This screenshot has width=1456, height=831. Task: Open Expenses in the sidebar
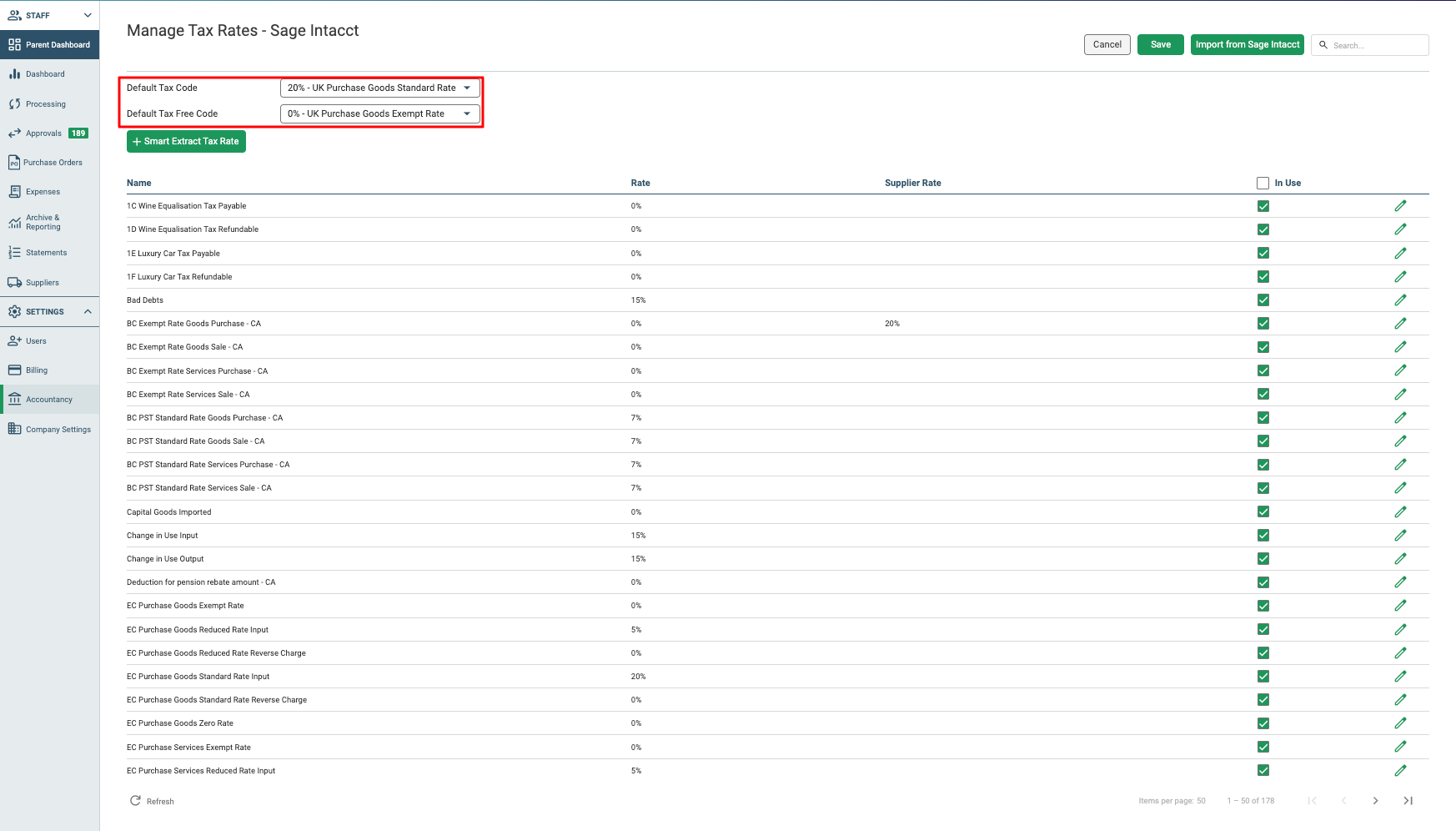point(49,192)
